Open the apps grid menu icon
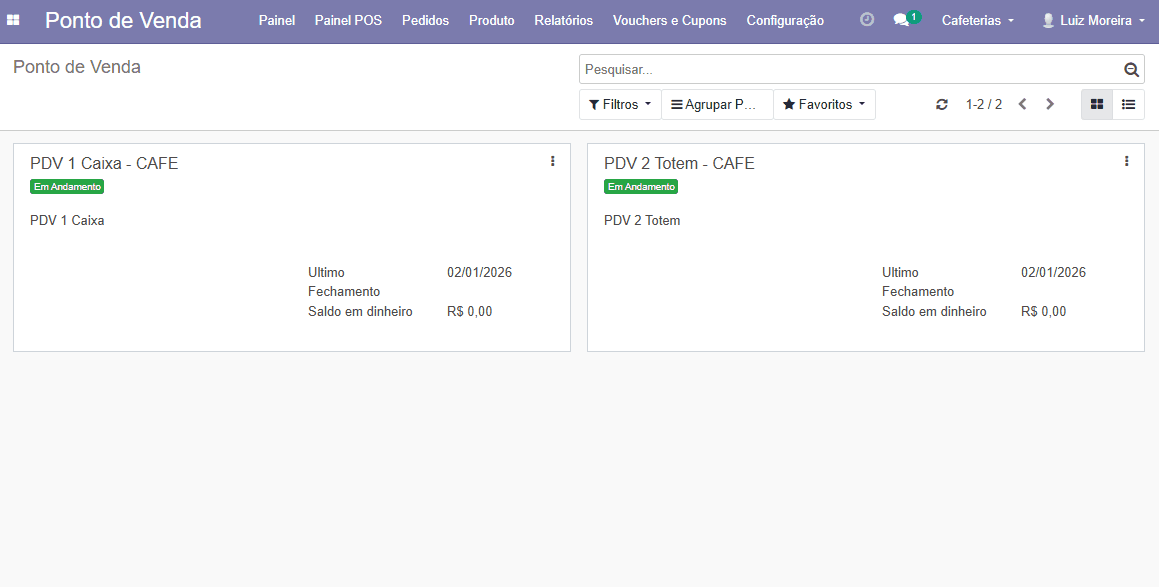This screenshot has height=587, width=1159. point(13,20)
